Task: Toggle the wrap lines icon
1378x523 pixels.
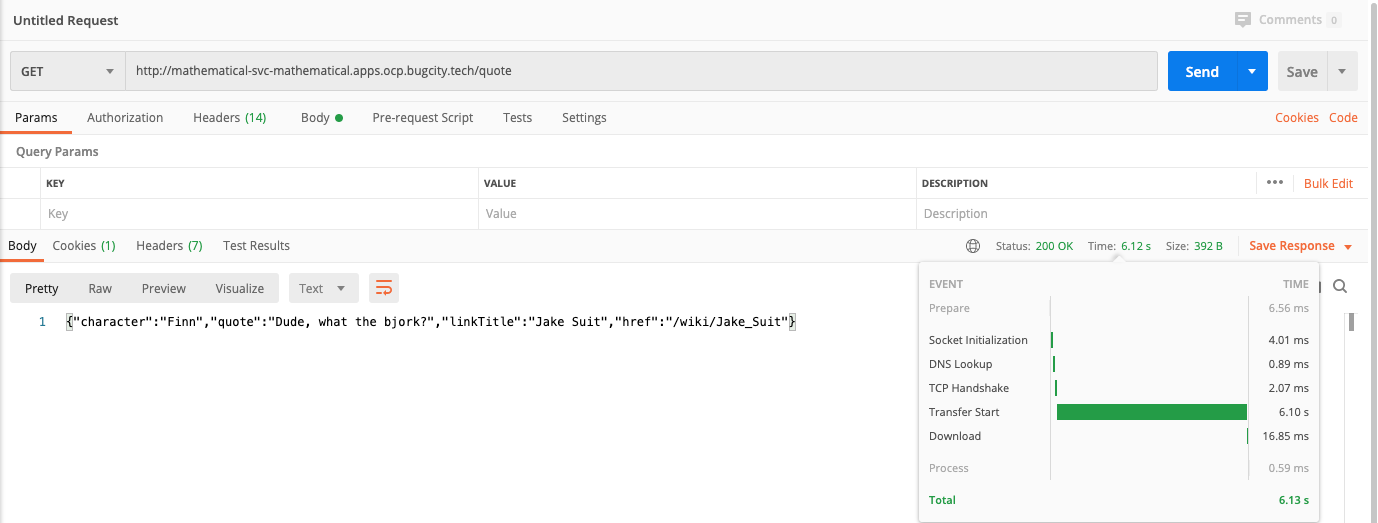Action: point(384,288)
